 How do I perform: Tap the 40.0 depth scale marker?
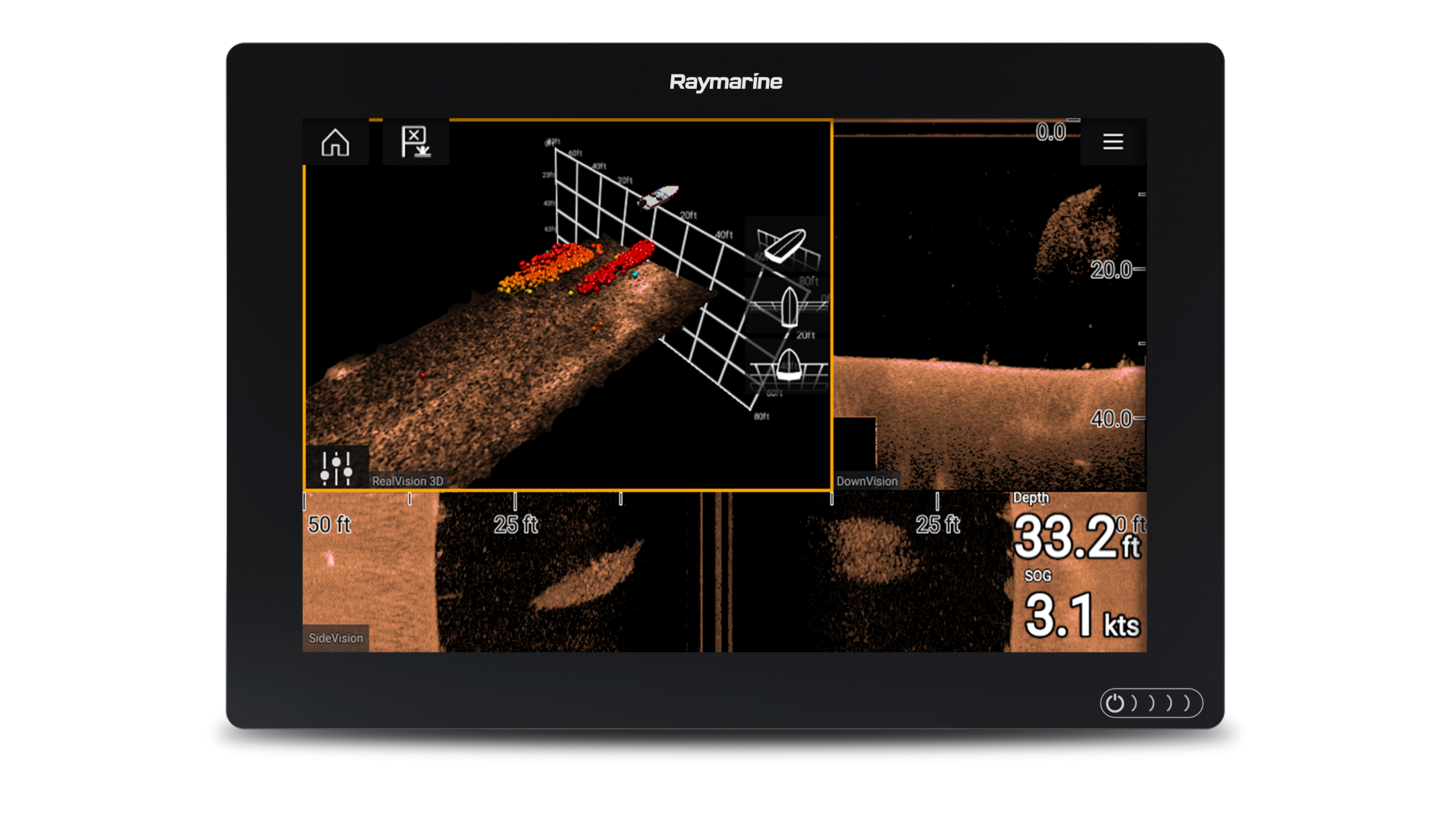pyautogui.click(x=1111, y=419)
